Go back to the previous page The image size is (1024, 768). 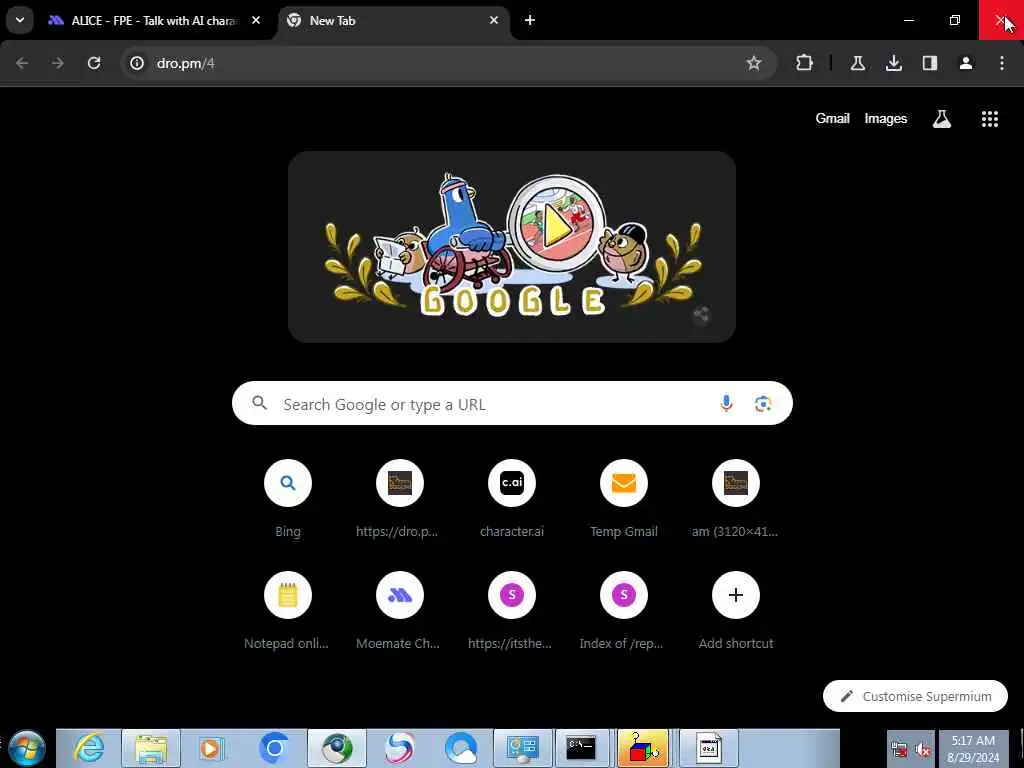click(x=22, y=63)
